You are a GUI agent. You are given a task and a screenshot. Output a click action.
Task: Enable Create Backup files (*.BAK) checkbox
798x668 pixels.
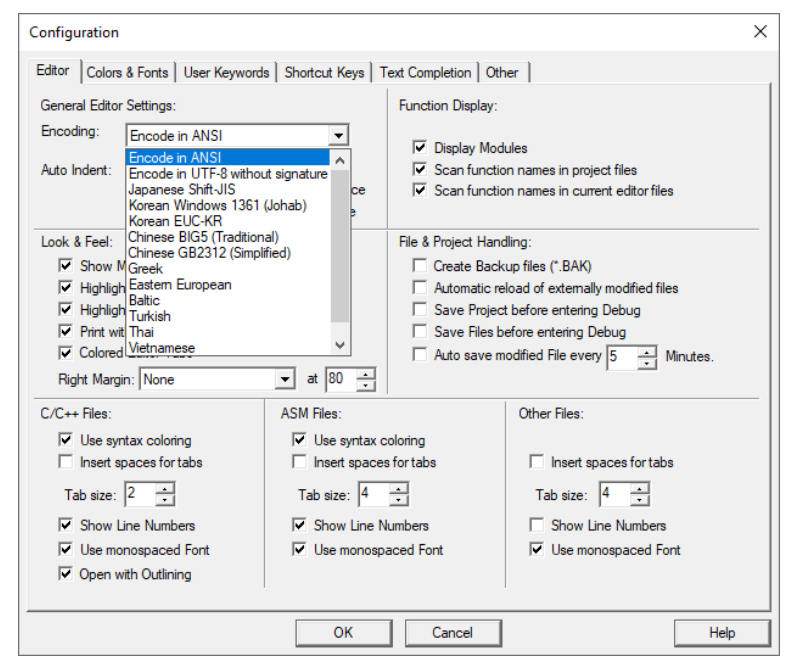point(420,266)
